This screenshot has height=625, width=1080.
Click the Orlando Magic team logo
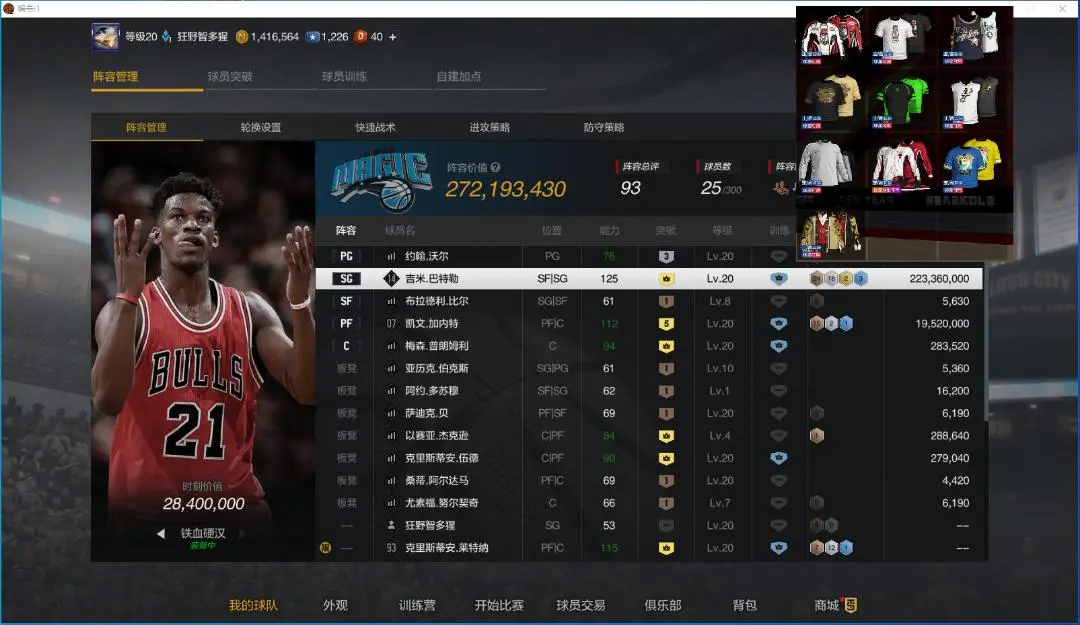[x=381, y=180]
